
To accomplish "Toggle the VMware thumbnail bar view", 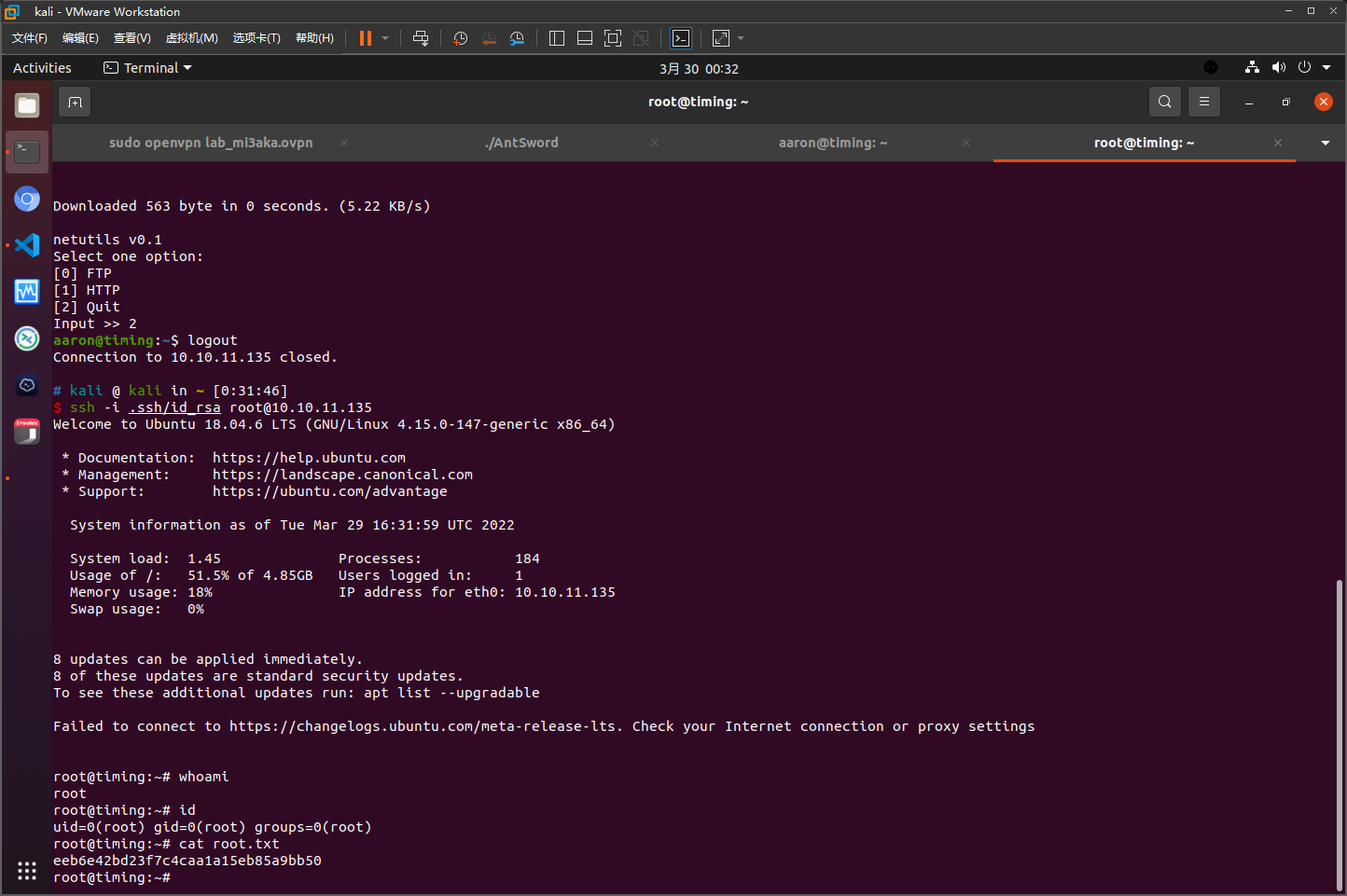I will (x=585, y=38).
